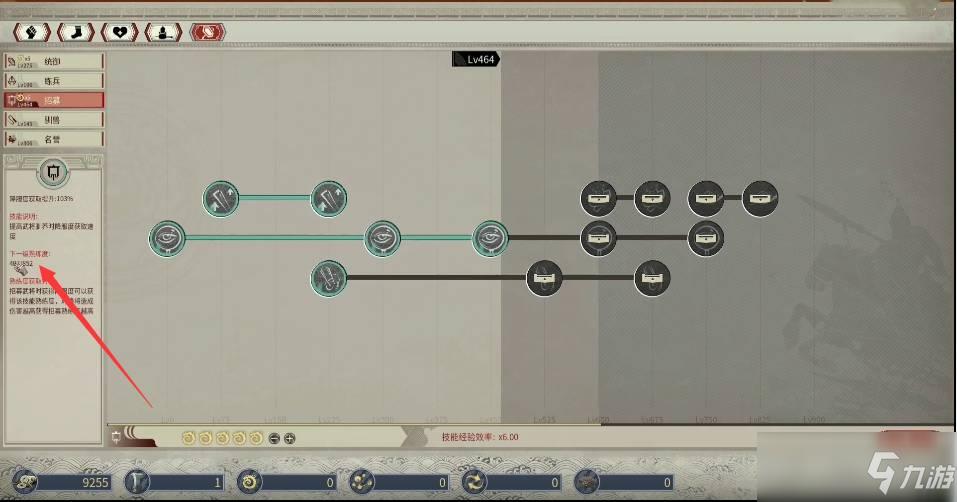Viewport: 957px width, 502px height.
Task: Click the last locked node on top row
Action: [760, 198]
